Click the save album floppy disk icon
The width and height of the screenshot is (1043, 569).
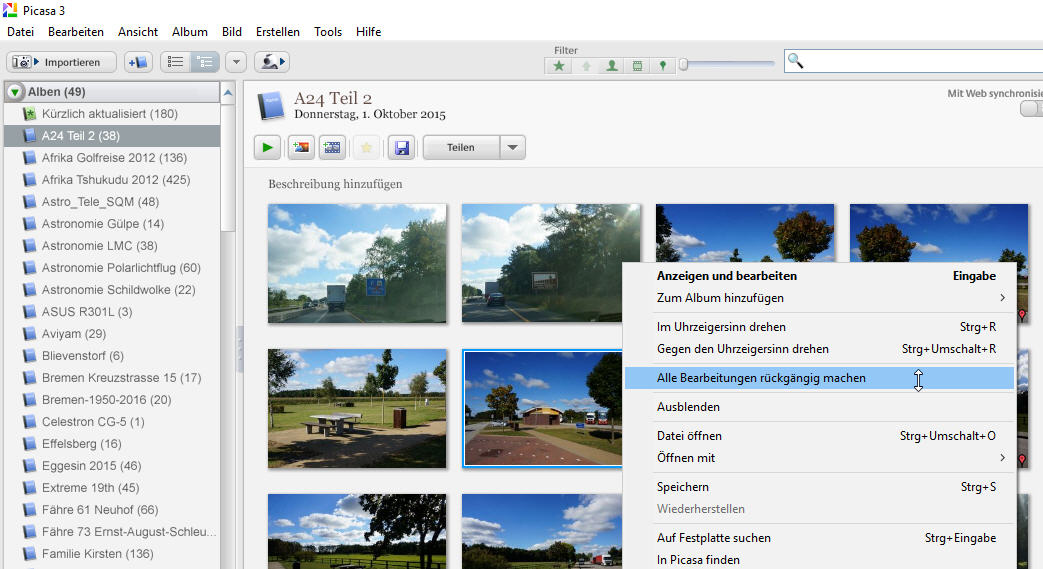pyautogui.click(x=401, y=148)
